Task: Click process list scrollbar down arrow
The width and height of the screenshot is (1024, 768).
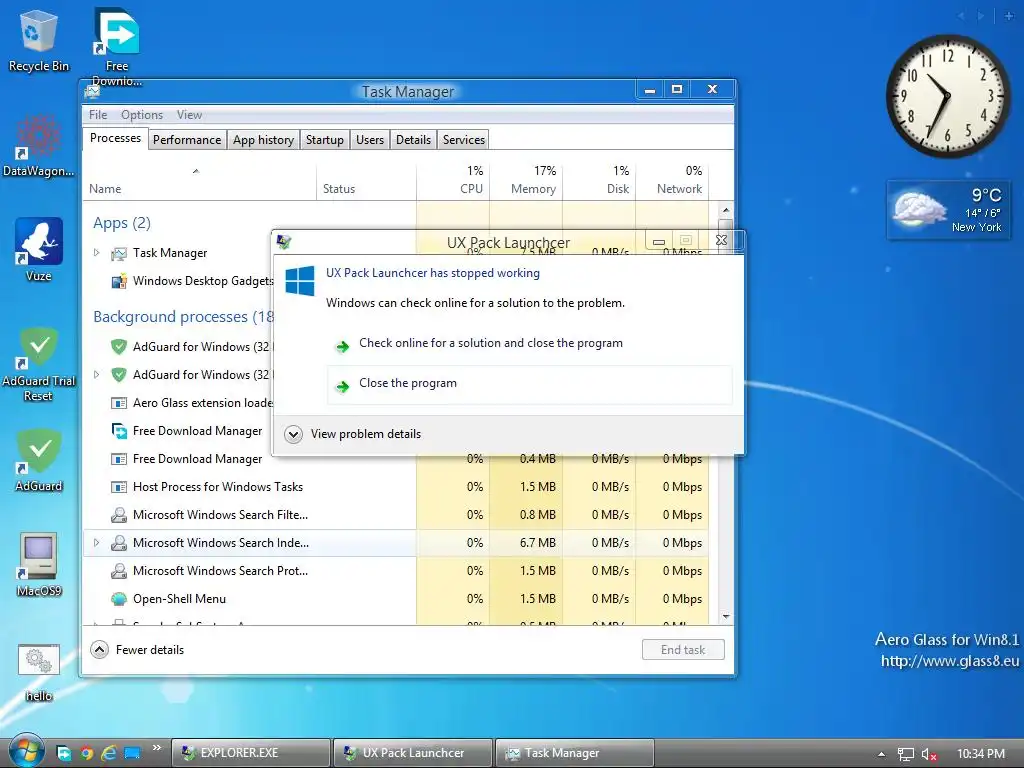Action: point(726,617)
